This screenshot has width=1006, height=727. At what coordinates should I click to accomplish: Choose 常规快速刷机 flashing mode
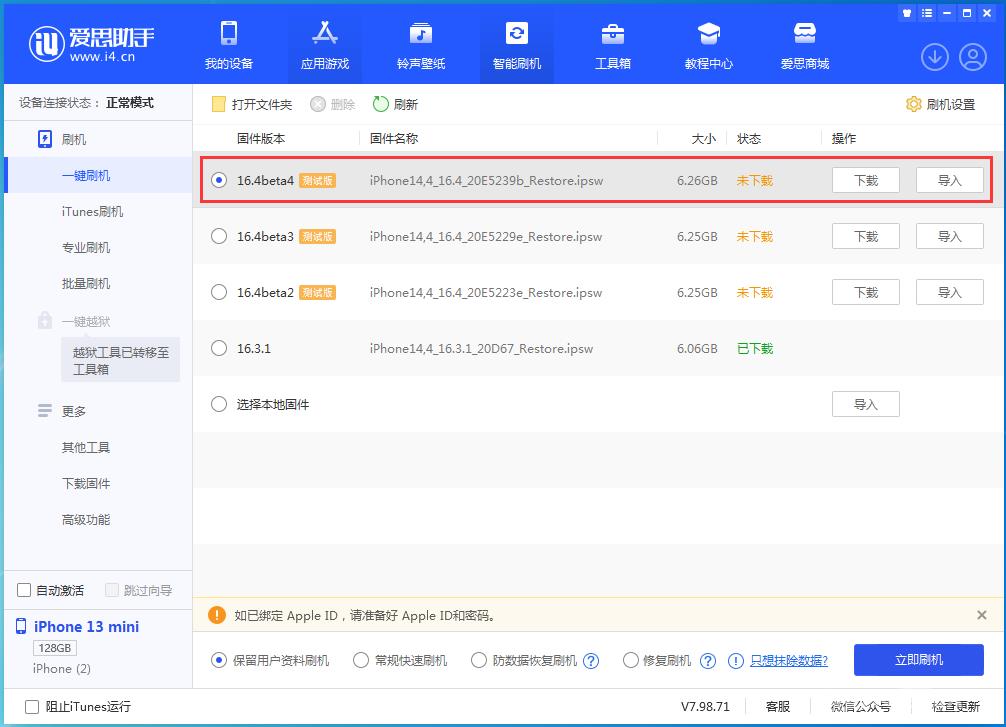[360, 660]
